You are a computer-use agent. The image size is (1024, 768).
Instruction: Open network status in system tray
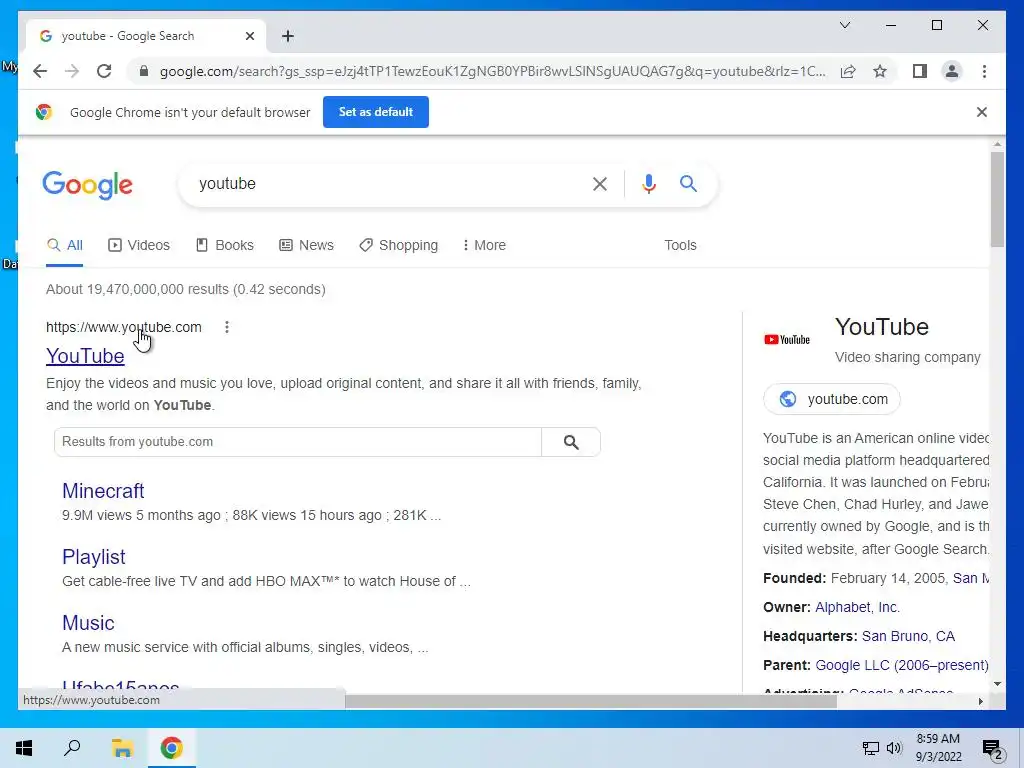(x=871, y=748)
